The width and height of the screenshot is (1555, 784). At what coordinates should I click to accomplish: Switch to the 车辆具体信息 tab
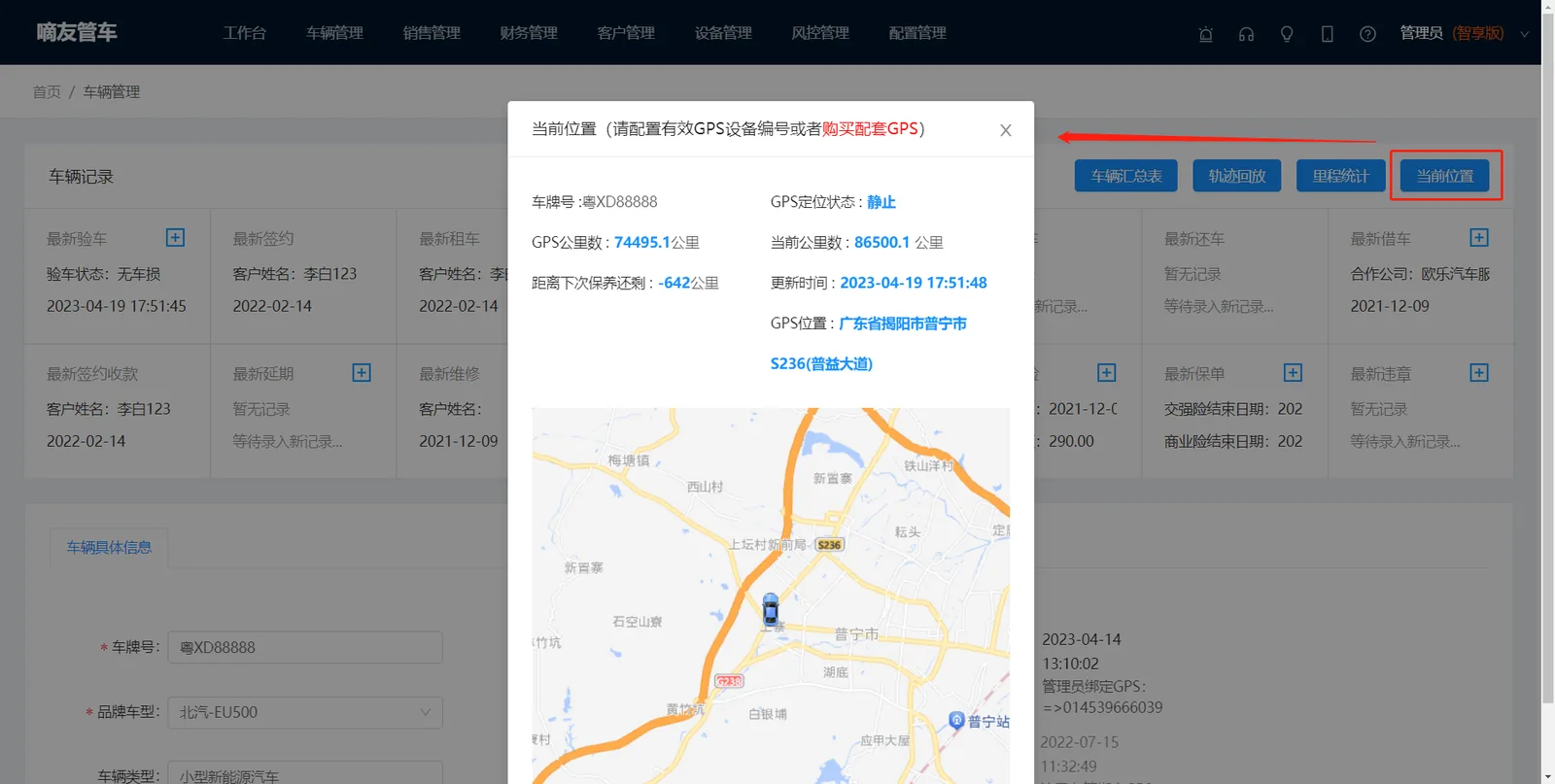coord(109,547)
